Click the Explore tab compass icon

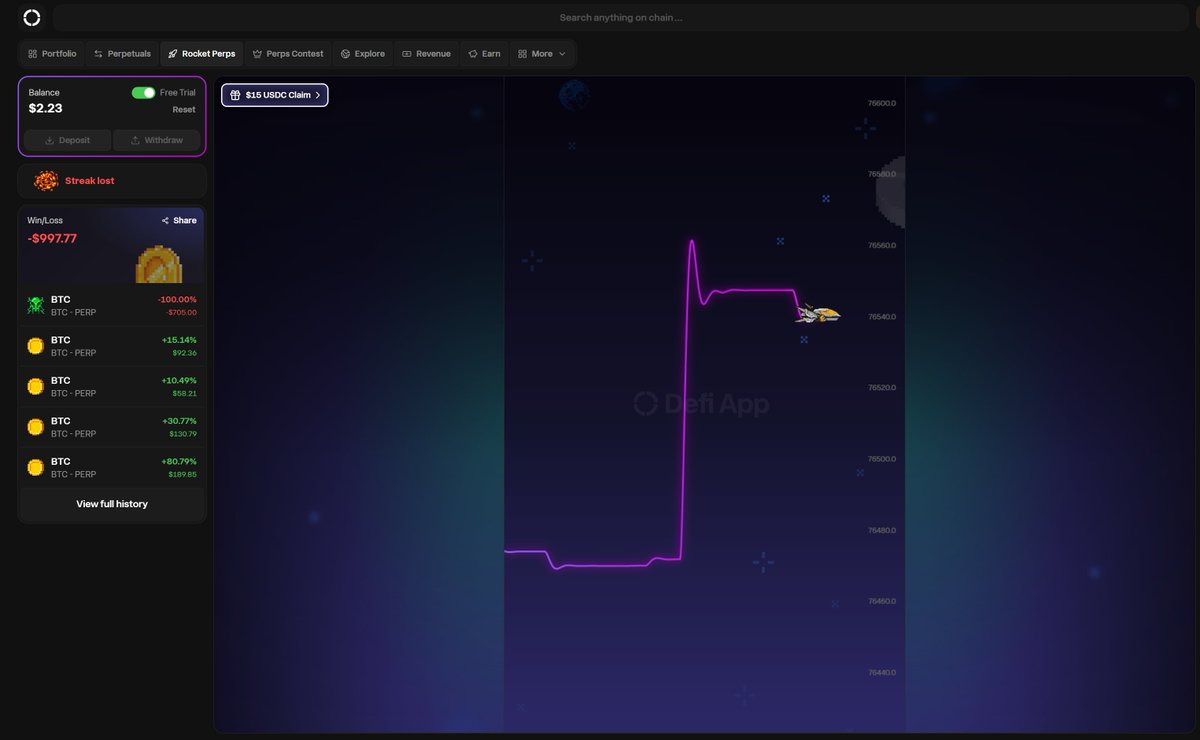click(345, 54)
